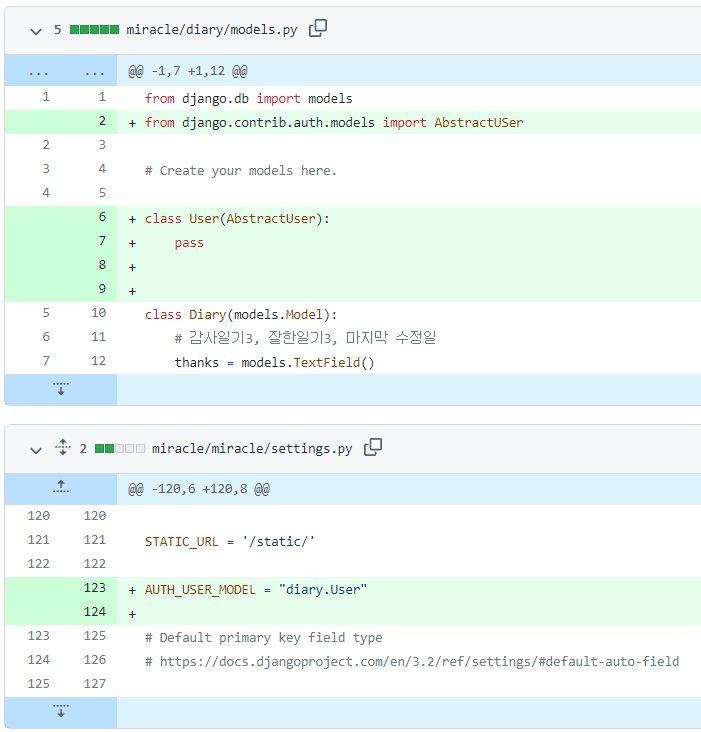Expand all lines in settings.py
Viewport: 701px width, 732px height.
[63, 447]
